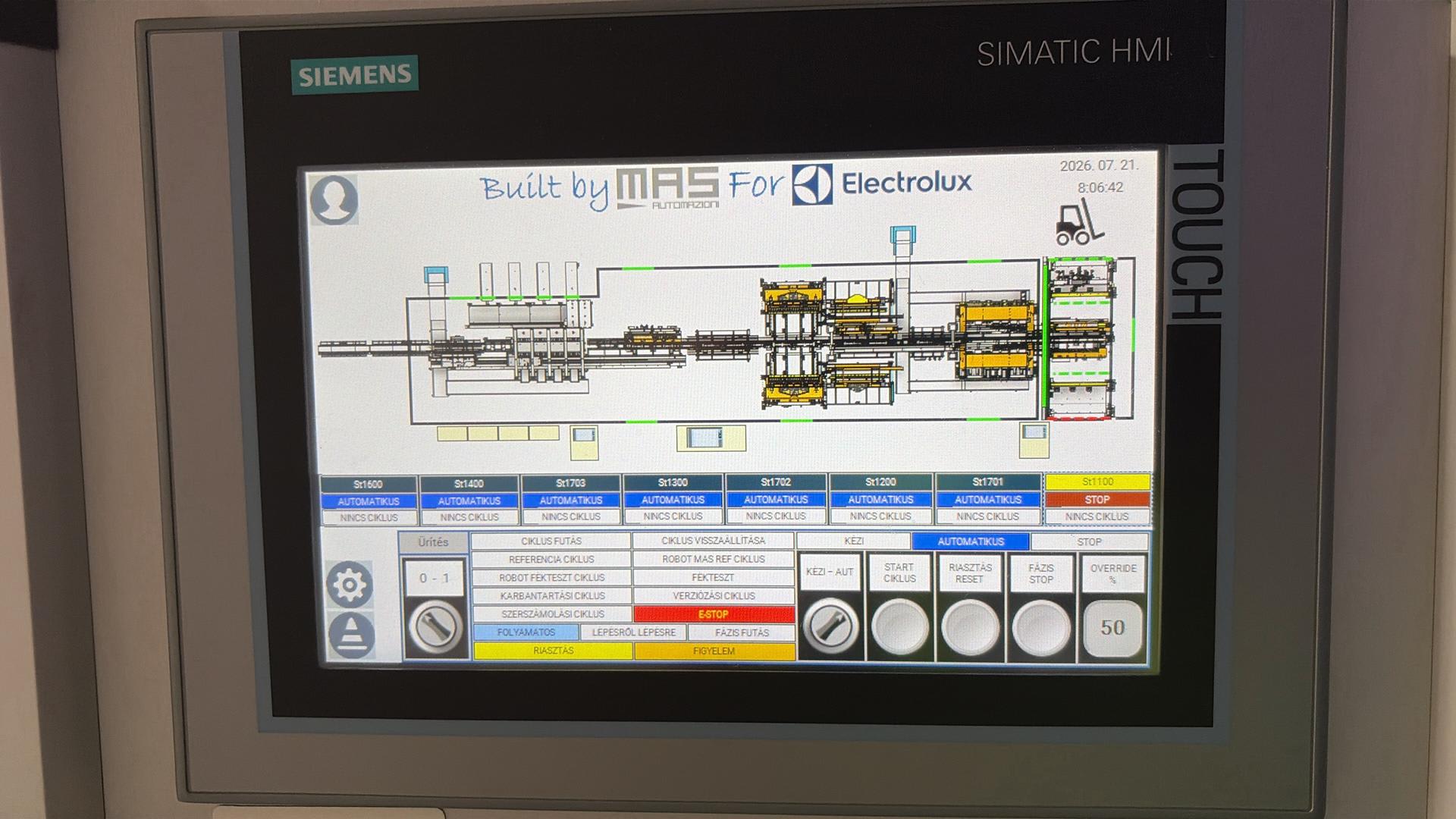
Task: Tap the ROBOT MAS REF CIKLUS indicator
Action: click(x=714, y=559)
